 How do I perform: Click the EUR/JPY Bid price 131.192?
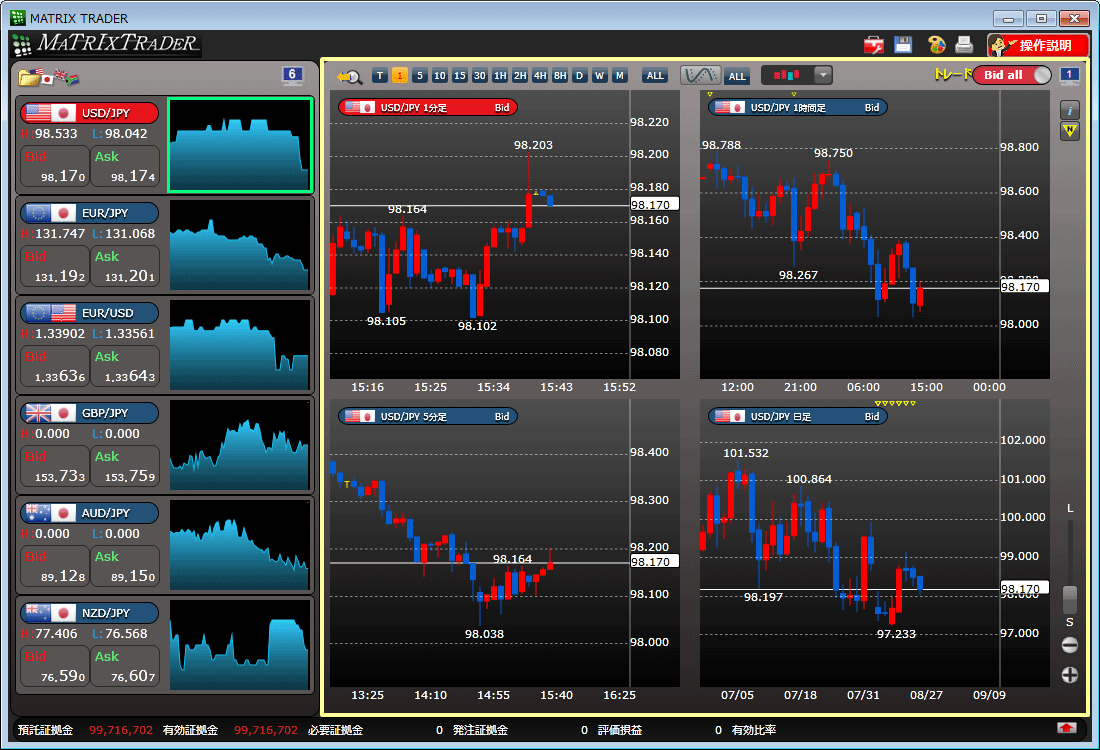(x=55, y=267)
